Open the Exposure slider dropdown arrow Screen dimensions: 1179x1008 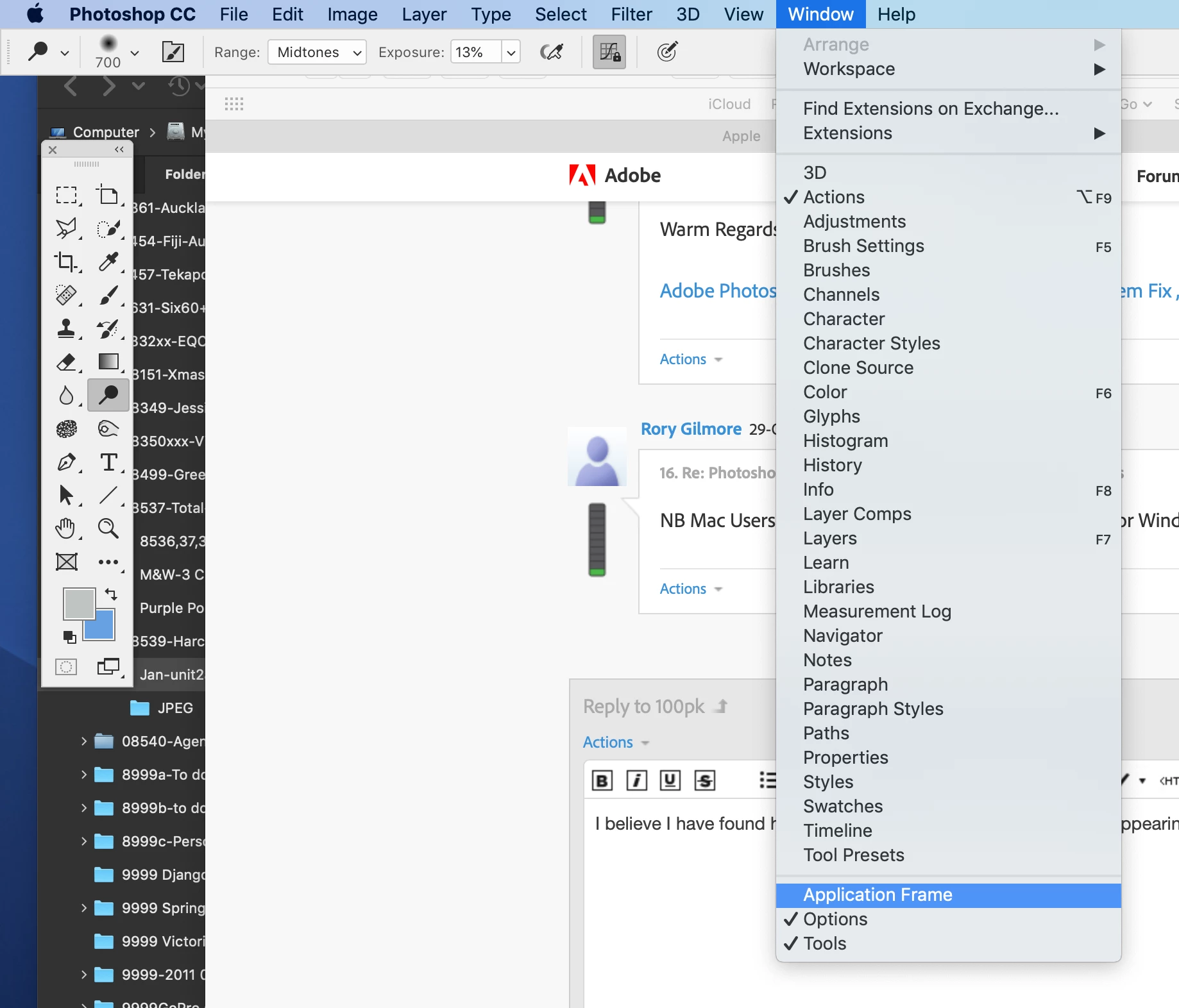[x=511, y=52]
